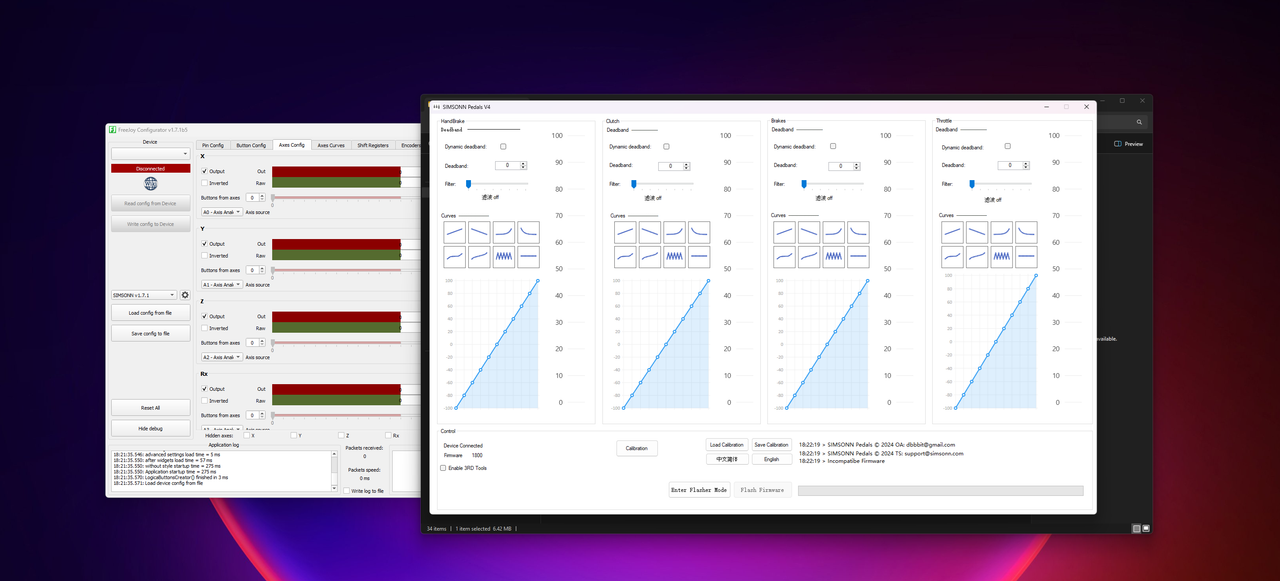Enable HandBrake Dynamic deadband checkbox
1280x581 pixels.
coord(503,146)
